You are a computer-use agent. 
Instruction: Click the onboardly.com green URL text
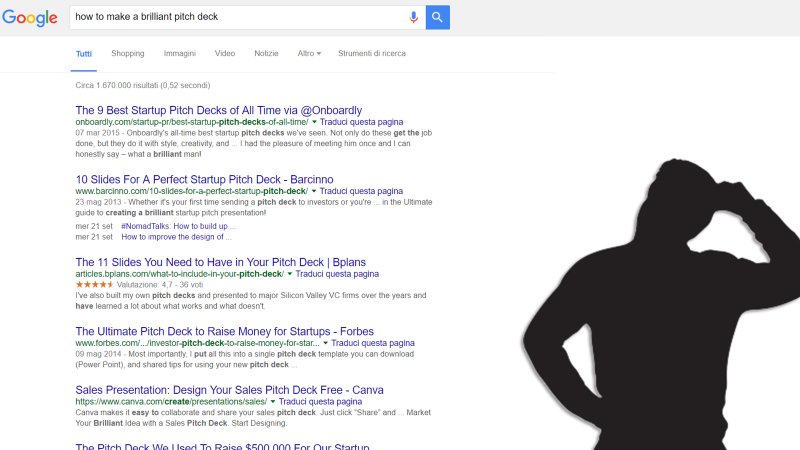click(192, 122)
